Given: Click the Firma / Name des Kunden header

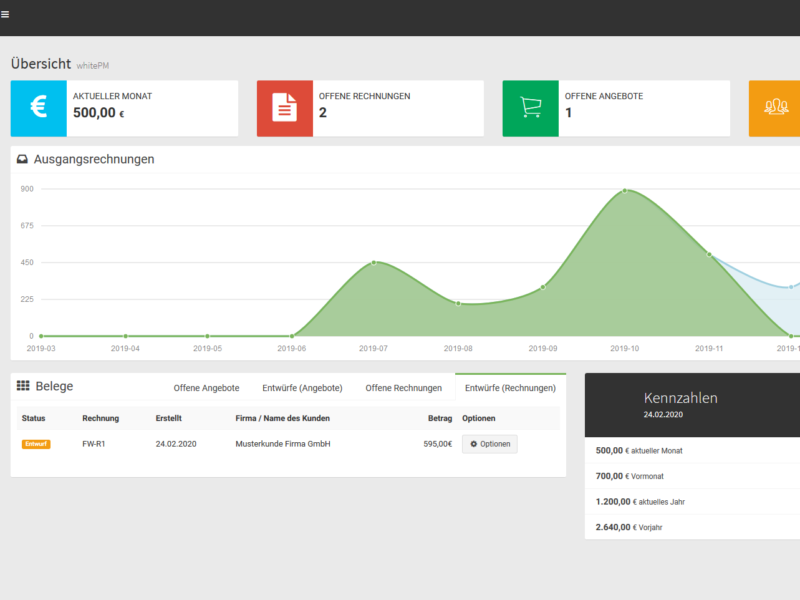Looking at the screenshot, I should point(283,418).
